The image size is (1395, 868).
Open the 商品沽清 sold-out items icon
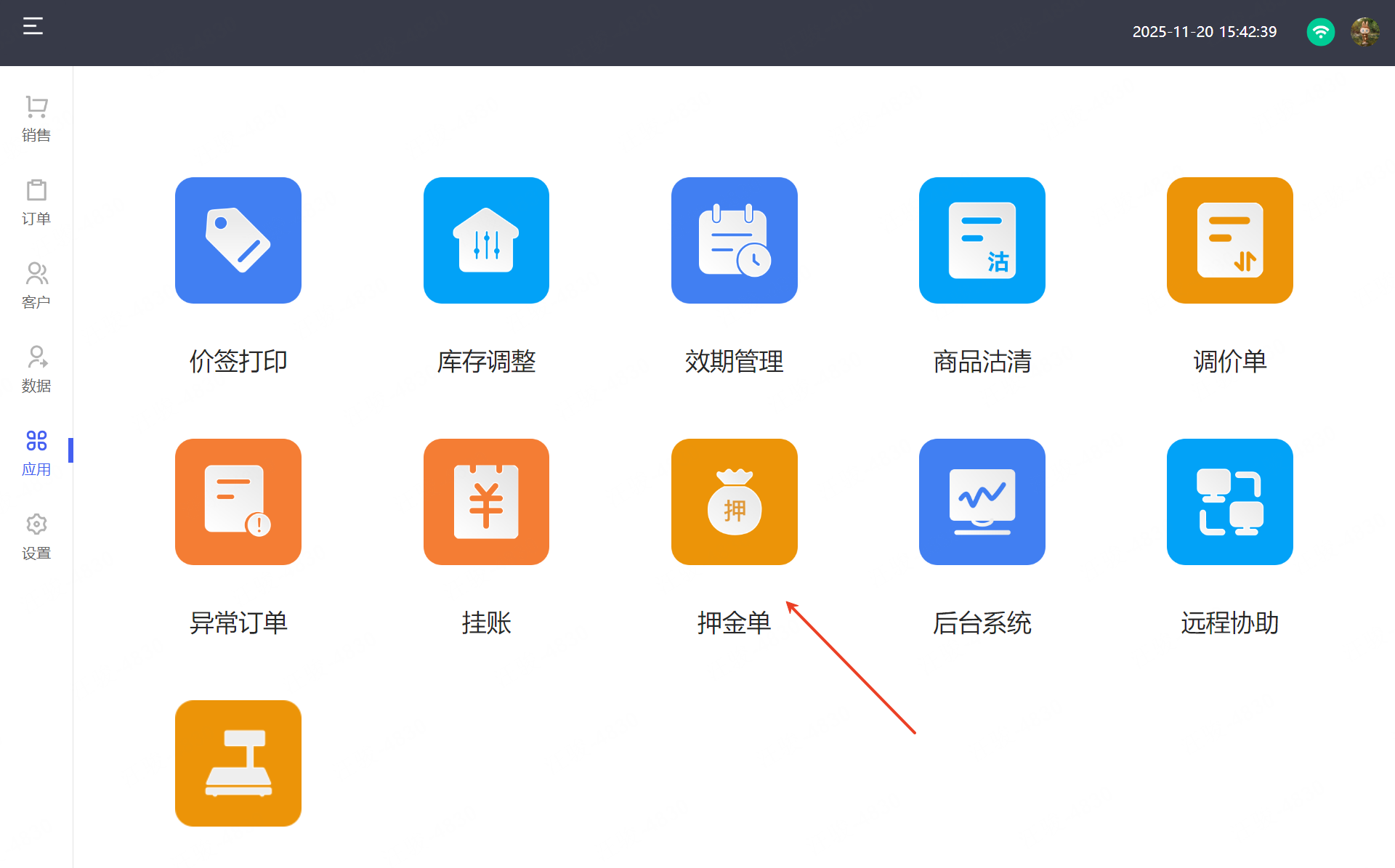tap(982, 240)
